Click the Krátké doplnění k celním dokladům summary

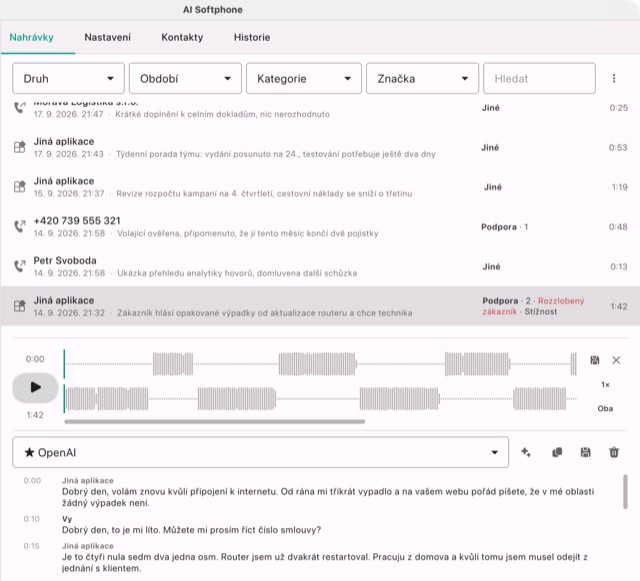click(x=222, y=114)
